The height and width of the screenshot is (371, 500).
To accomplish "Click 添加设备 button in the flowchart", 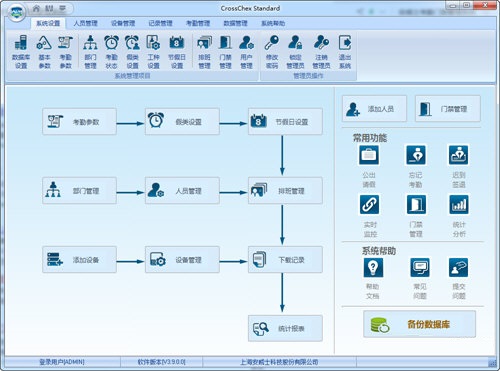I will click(79, 260).
